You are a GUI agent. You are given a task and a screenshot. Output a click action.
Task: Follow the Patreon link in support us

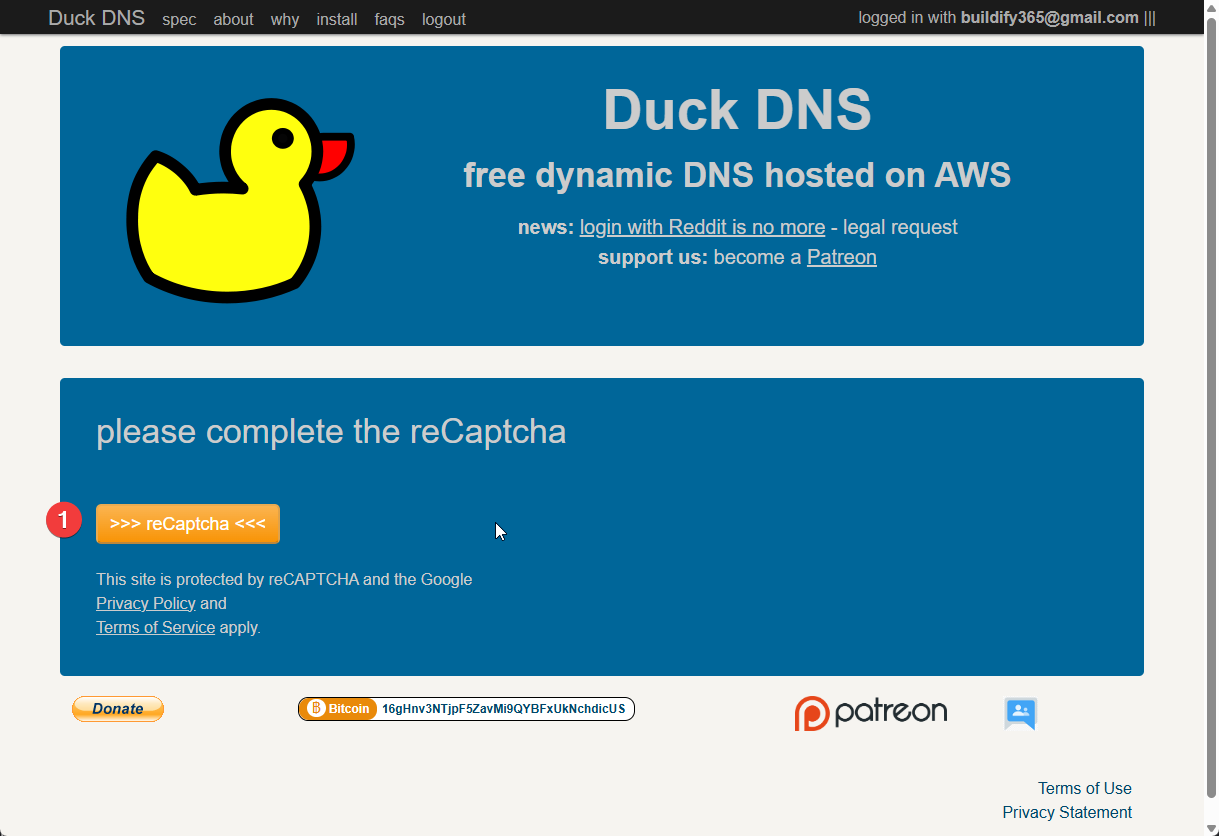tap(842, 257)
